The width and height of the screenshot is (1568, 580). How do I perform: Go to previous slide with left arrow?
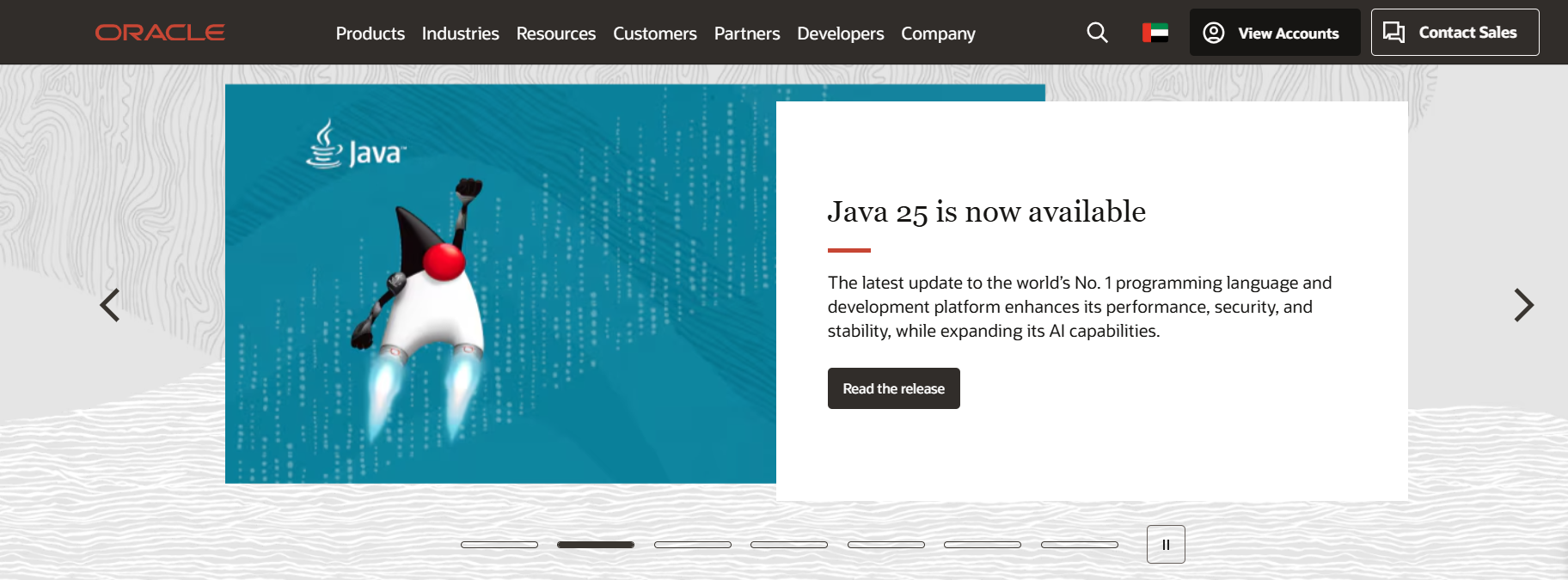109,305
